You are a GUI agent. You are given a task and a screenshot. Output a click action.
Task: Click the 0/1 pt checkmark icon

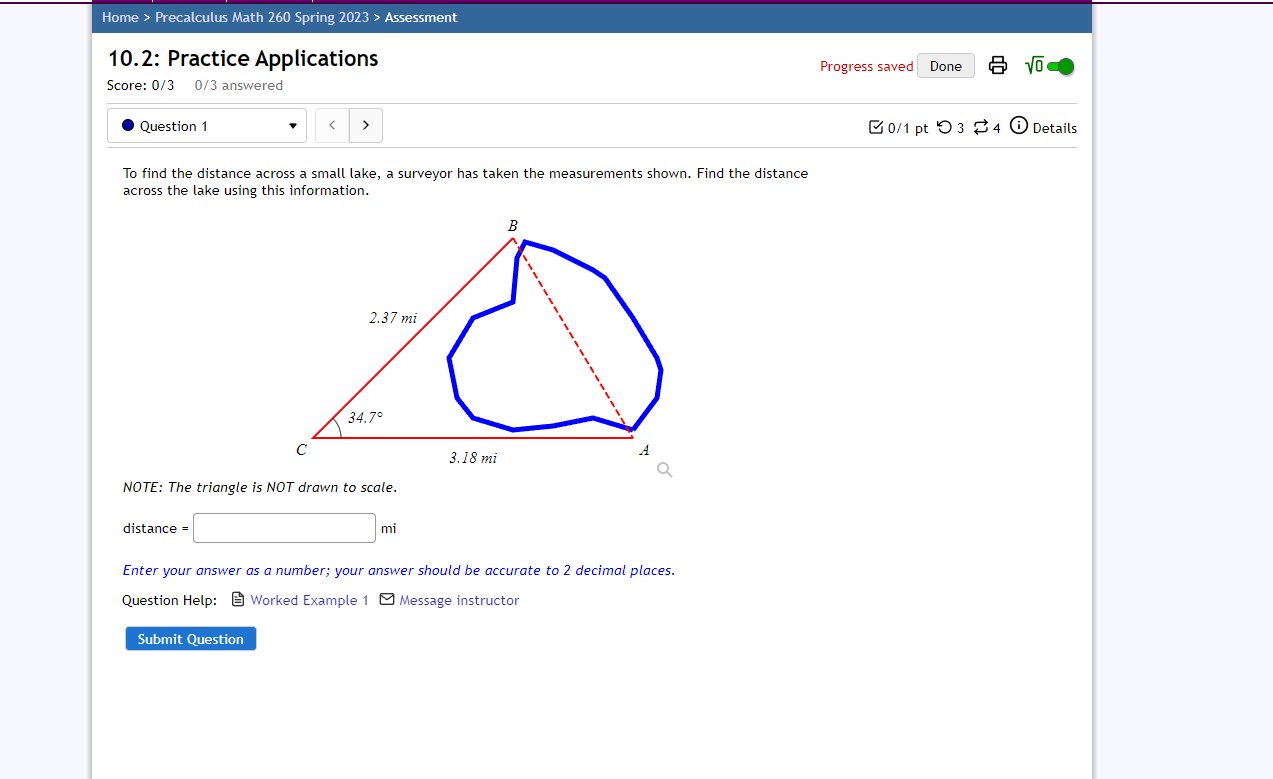click(x=877, y=126)
